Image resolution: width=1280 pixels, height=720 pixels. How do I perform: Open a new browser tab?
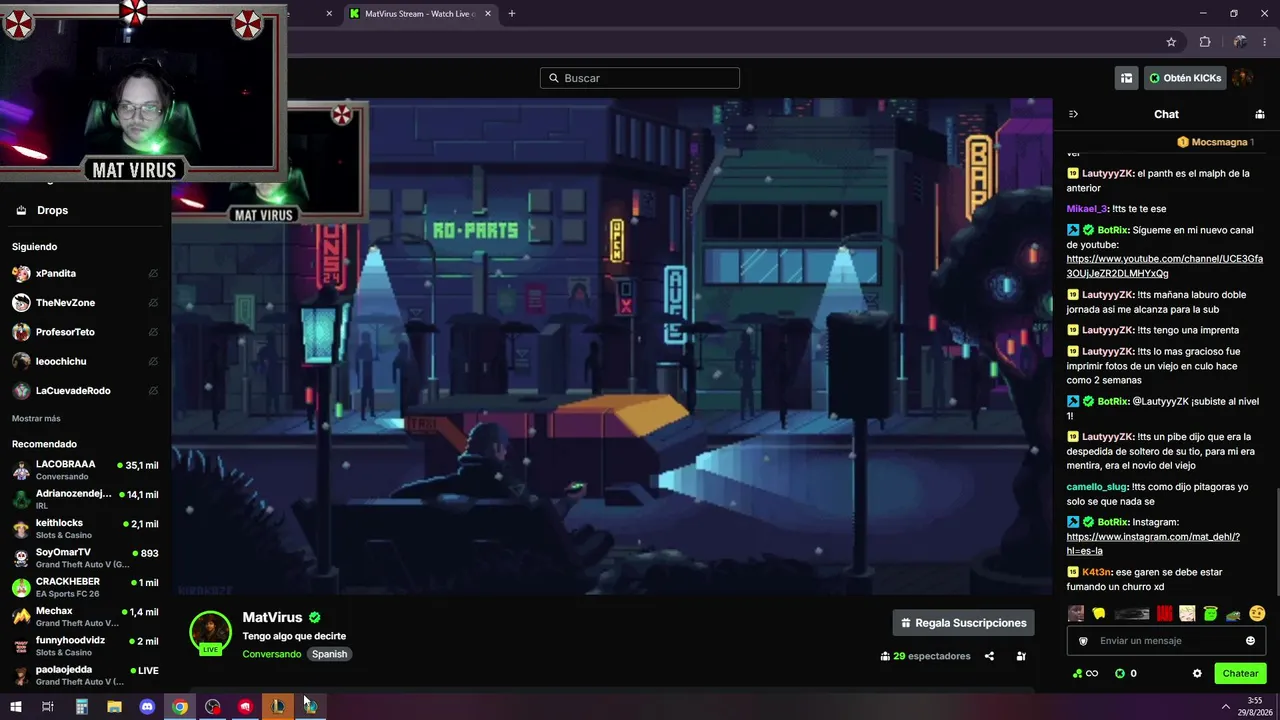(x=512, y=14)
